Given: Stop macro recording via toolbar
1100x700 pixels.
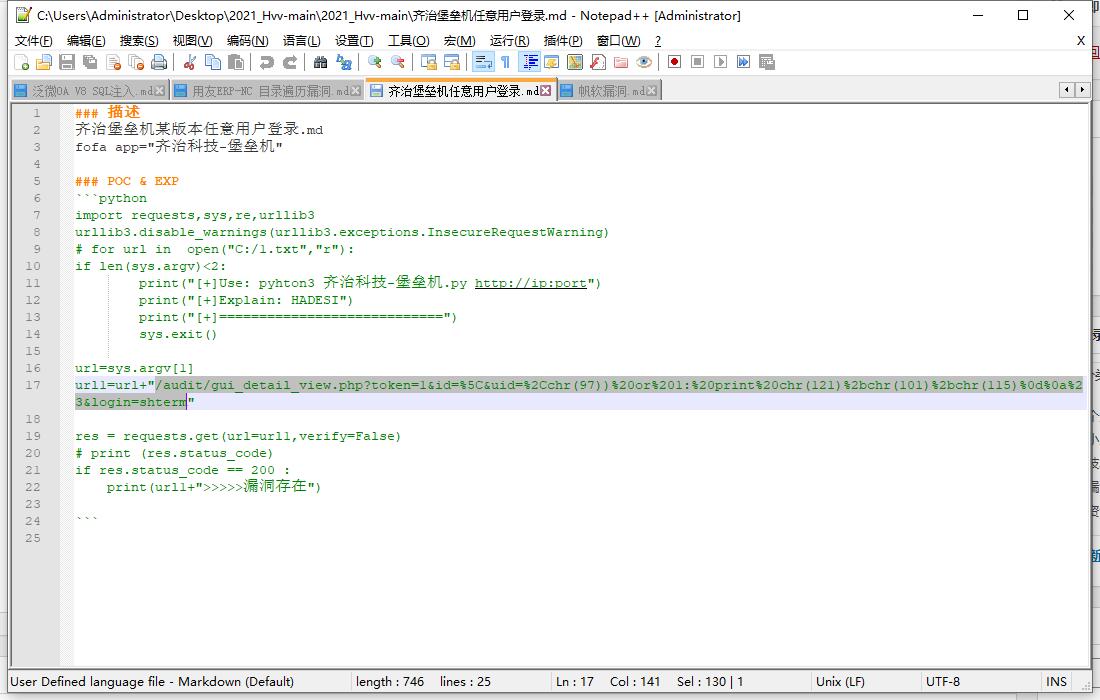Looking at the screenshot, I should (697, 62).
